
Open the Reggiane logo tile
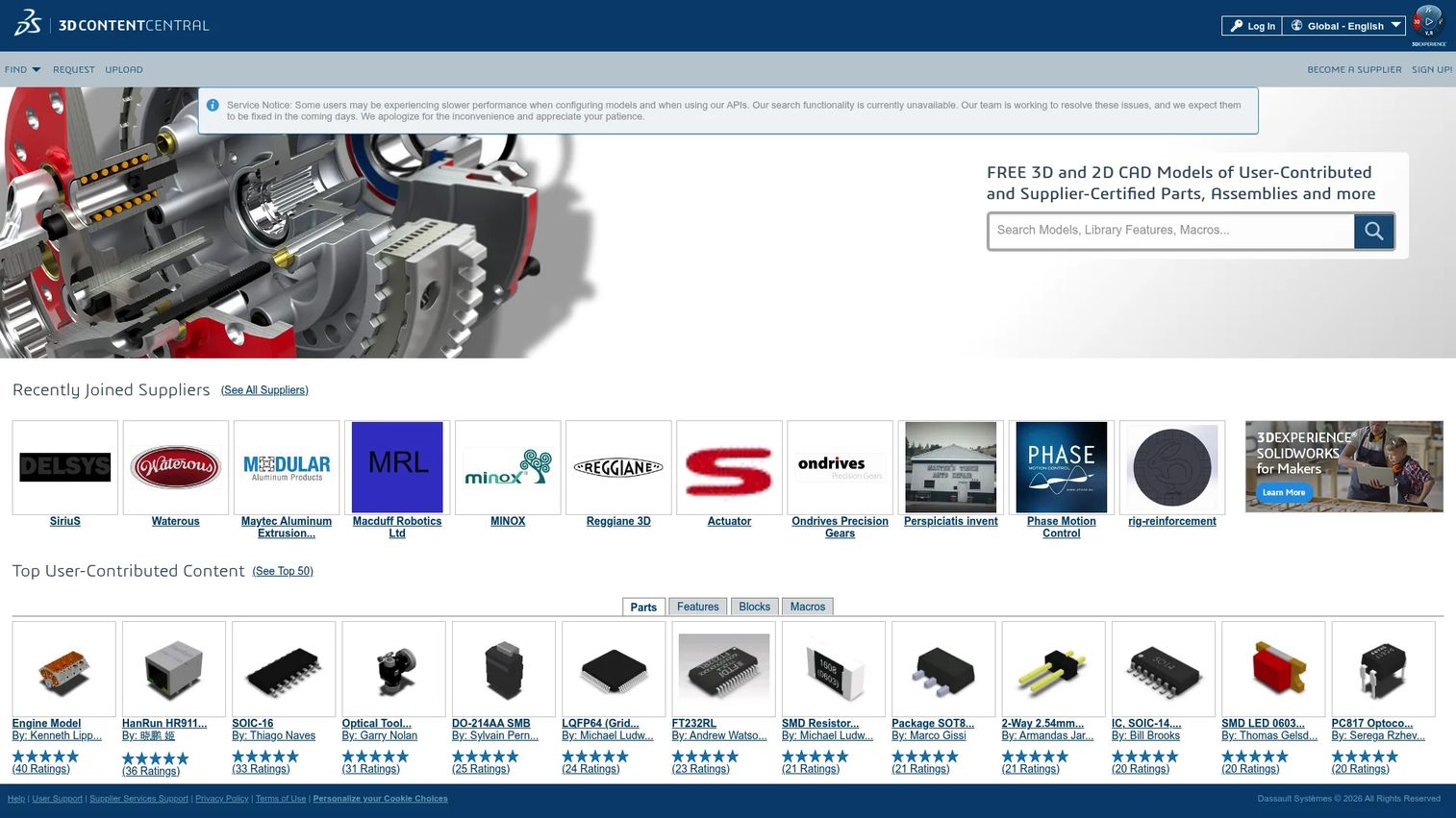618,467
